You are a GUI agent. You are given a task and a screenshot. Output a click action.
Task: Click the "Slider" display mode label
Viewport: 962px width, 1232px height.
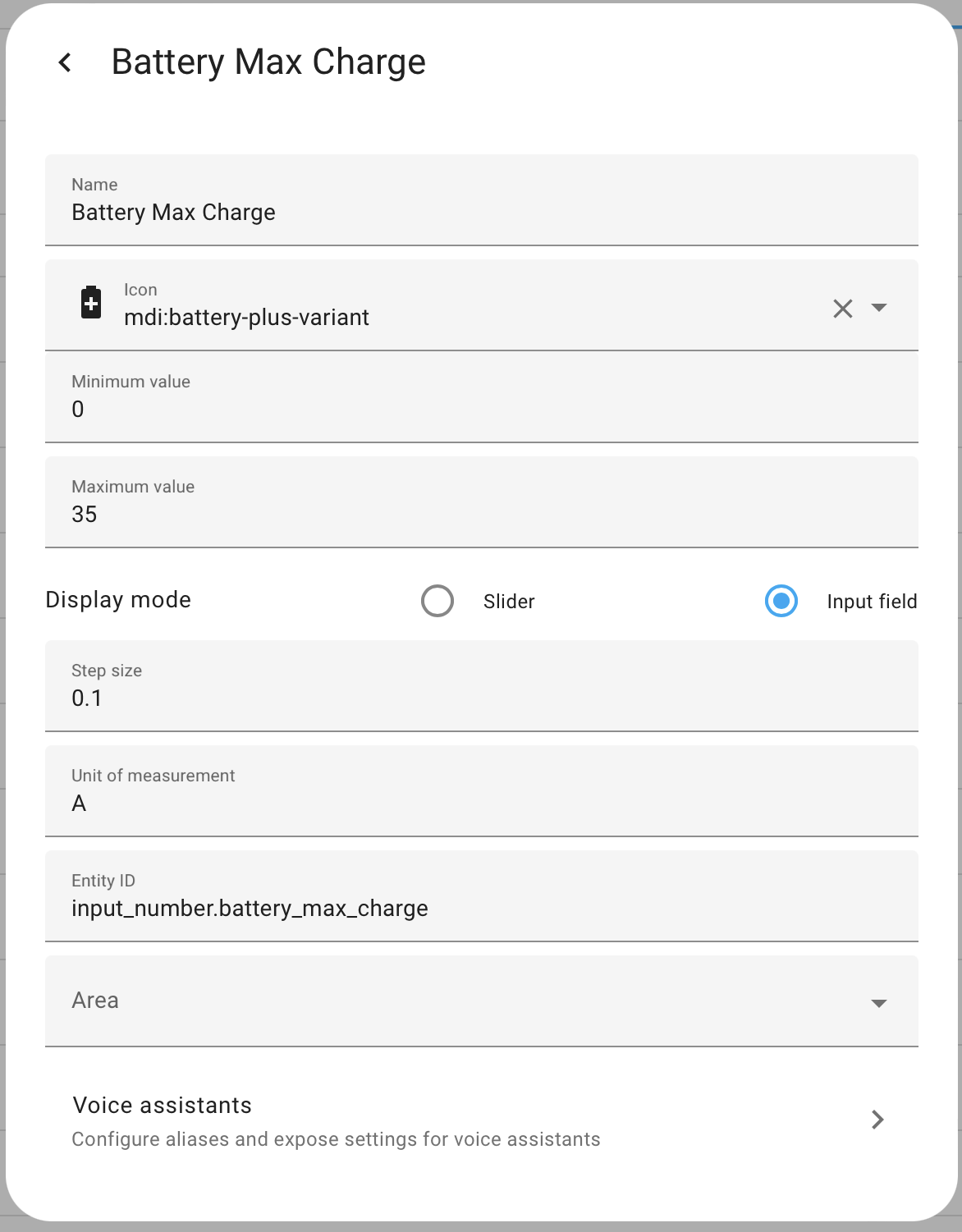[509, 602]
